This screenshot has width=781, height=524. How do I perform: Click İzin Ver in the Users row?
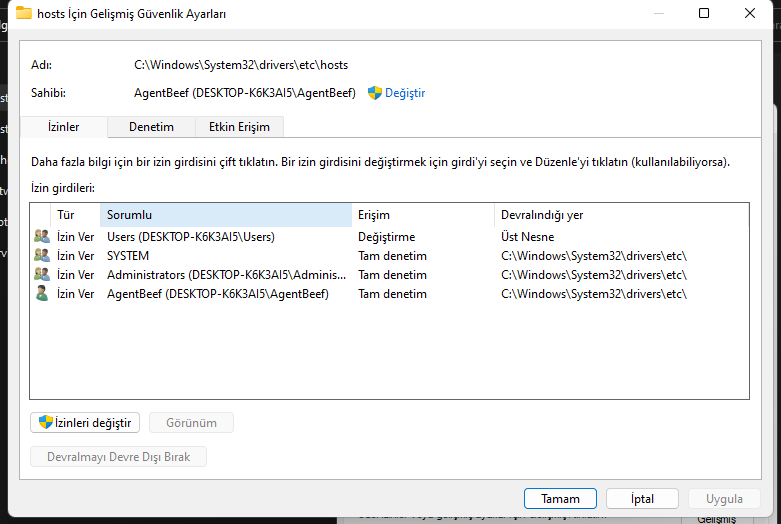point(75,237)
